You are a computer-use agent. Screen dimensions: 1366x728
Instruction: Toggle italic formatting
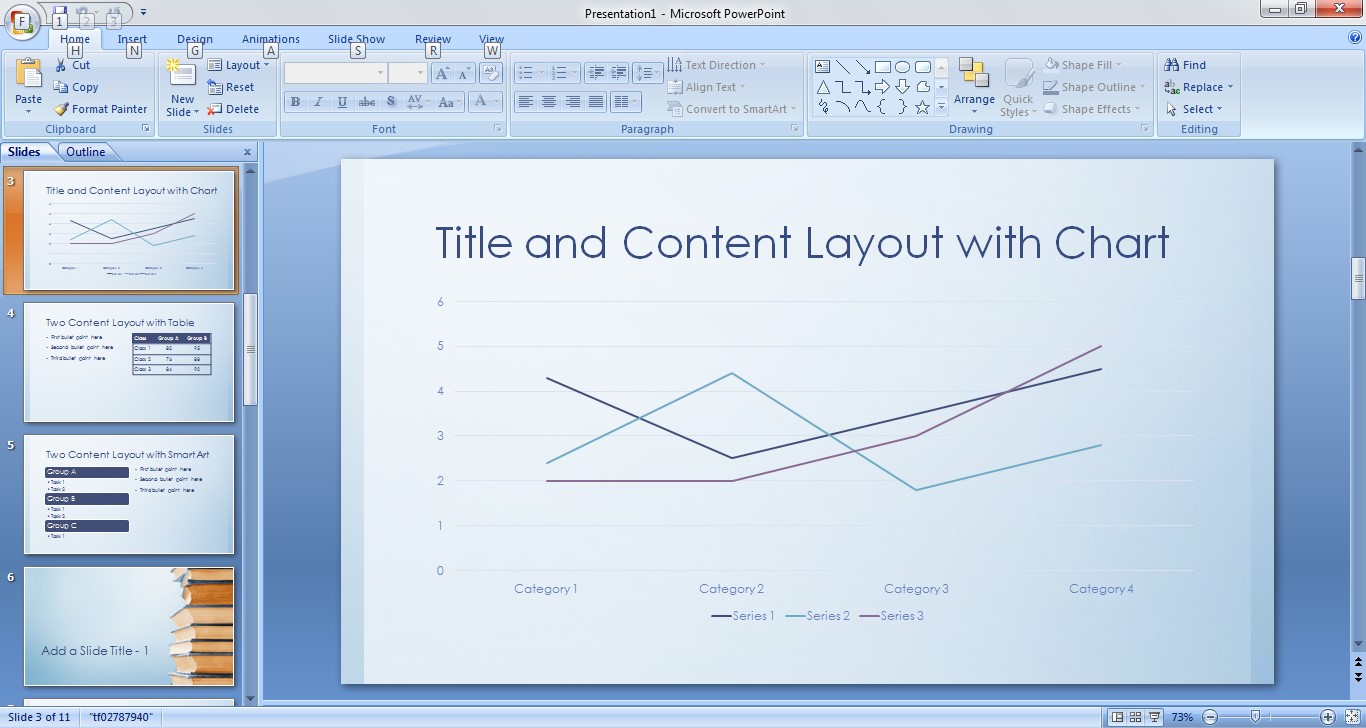[318, 101]
